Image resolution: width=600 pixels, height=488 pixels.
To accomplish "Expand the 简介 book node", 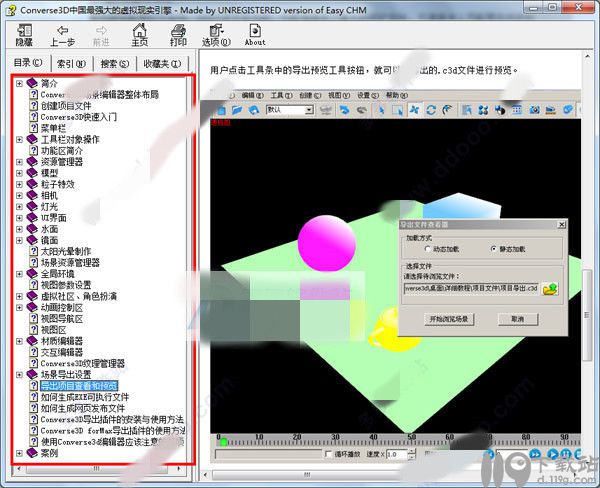I will pos(19,83).
